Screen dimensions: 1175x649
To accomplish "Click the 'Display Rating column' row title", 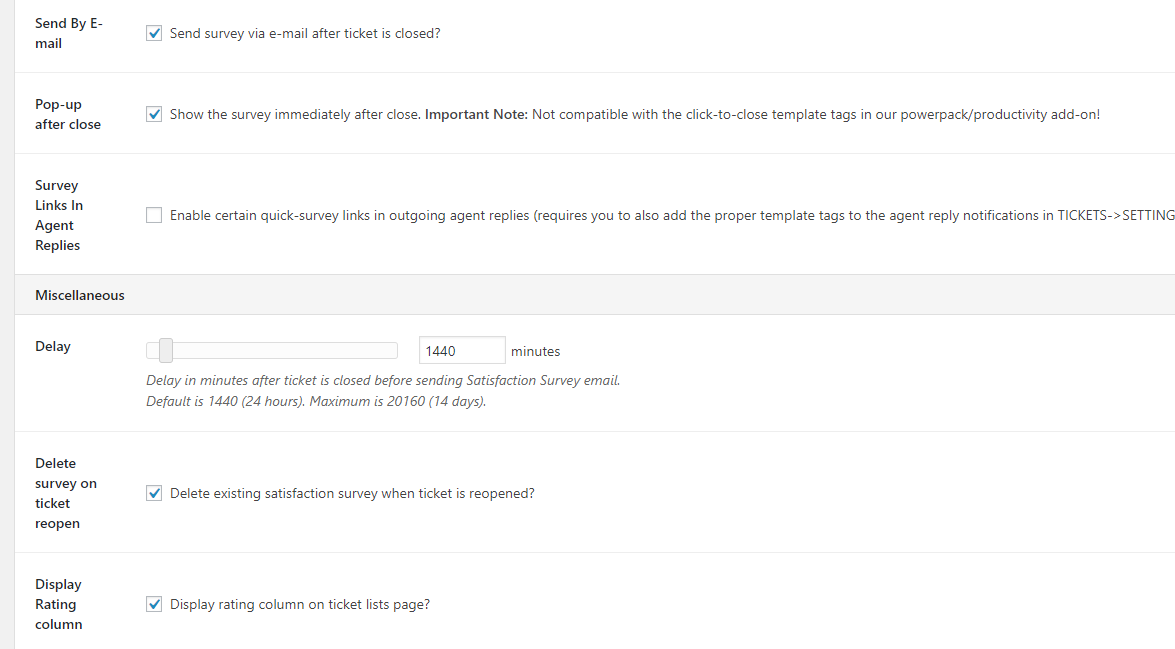I will coord(58,604).
